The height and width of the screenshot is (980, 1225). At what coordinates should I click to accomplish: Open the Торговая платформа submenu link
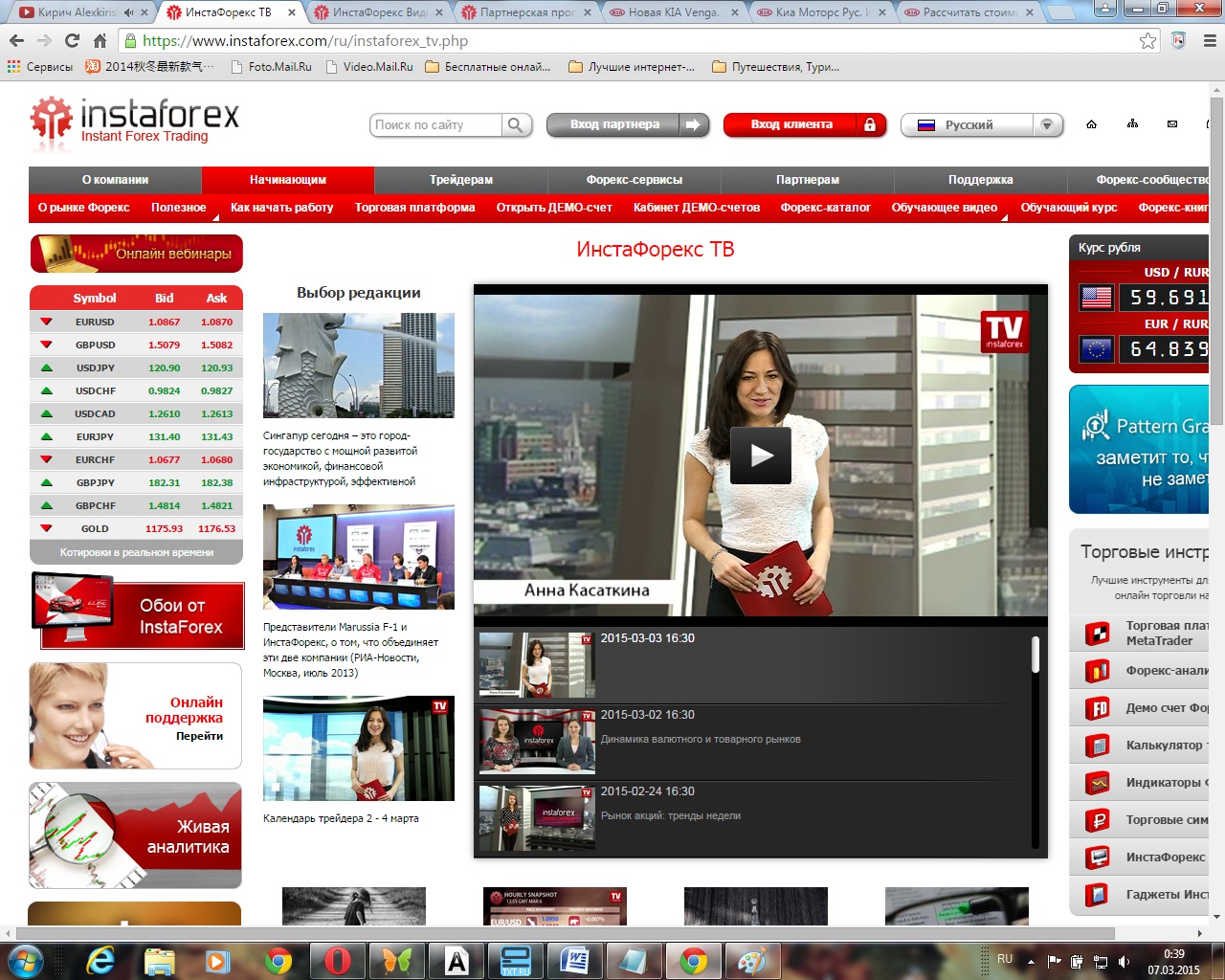(414, 208)
